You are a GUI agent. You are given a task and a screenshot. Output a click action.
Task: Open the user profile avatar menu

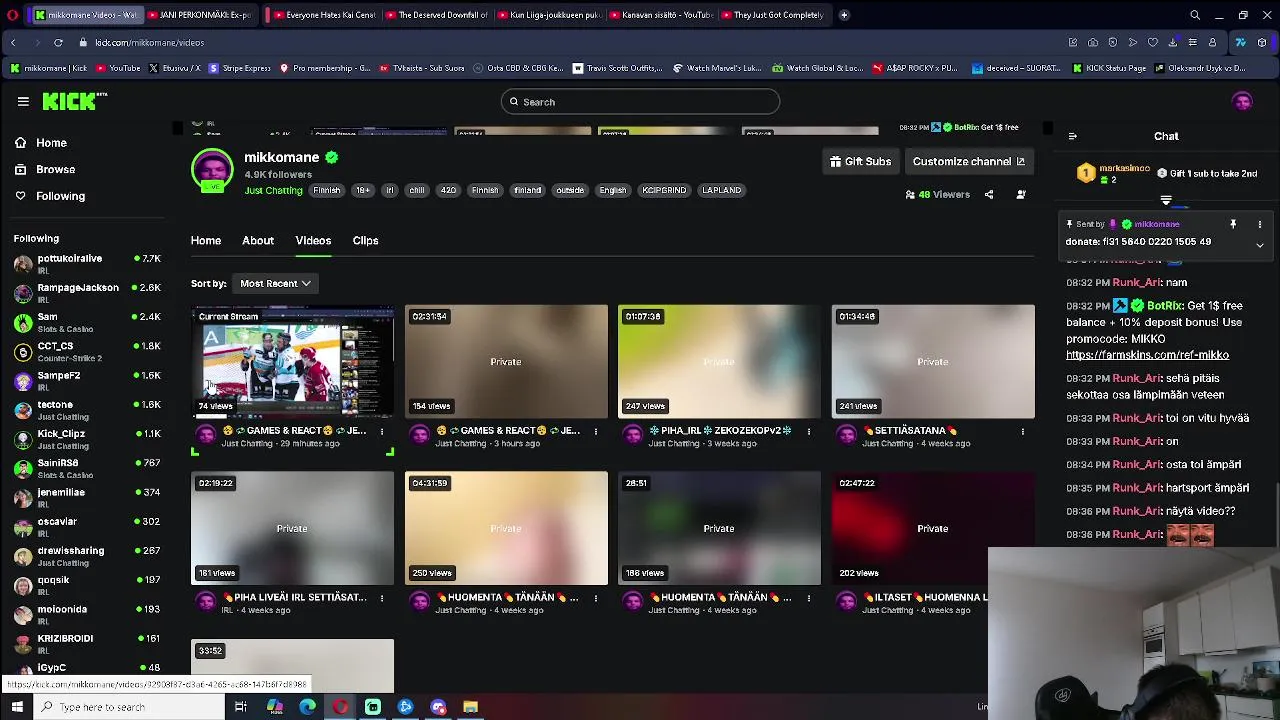click(1242, 101)
